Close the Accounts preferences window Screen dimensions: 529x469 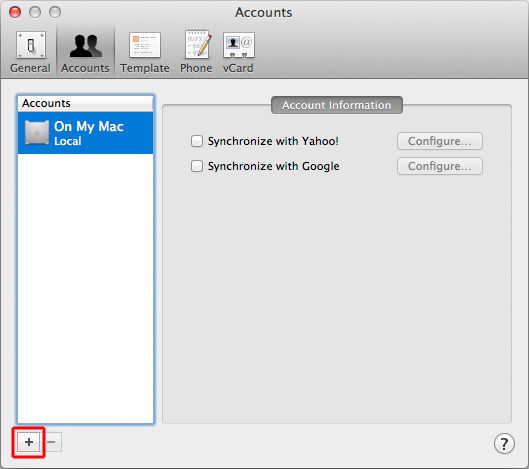tap(15, 12)
